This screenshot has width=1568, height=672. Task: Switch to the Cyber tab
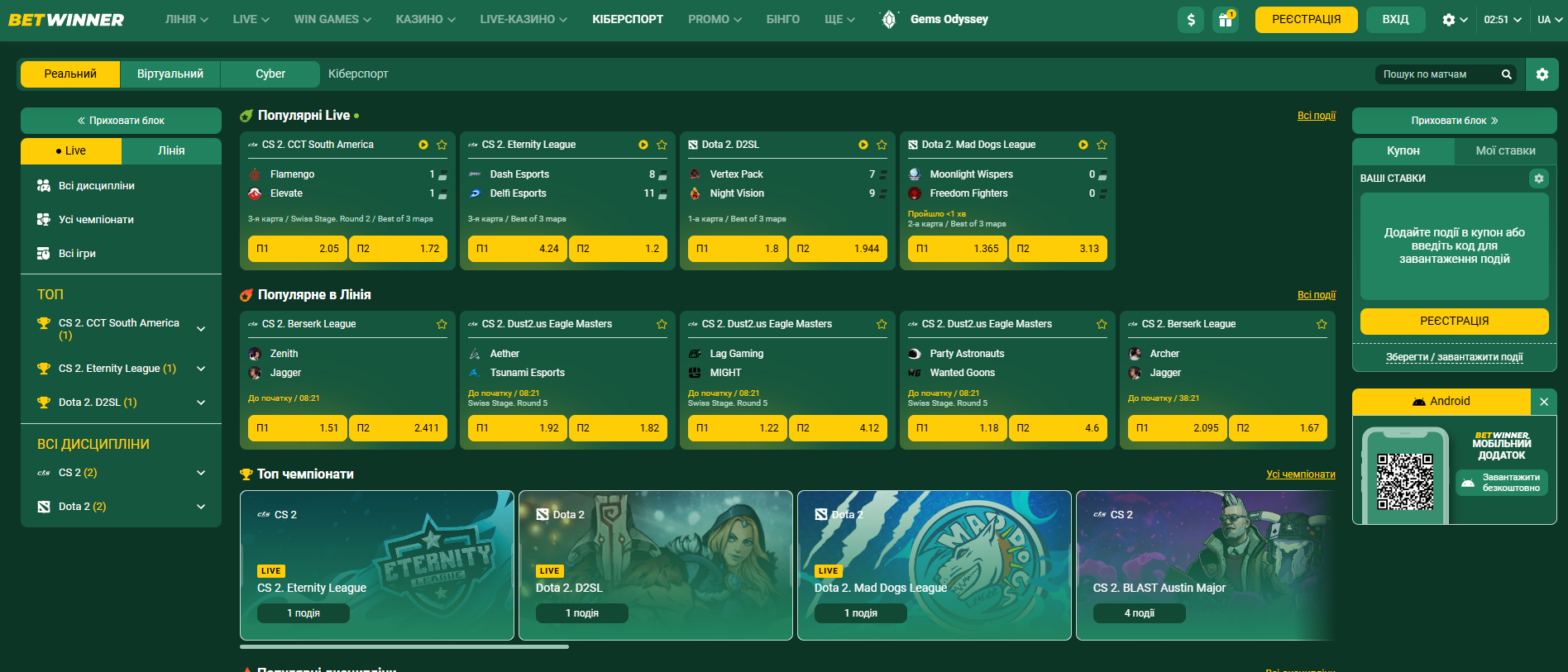[270, 74]
